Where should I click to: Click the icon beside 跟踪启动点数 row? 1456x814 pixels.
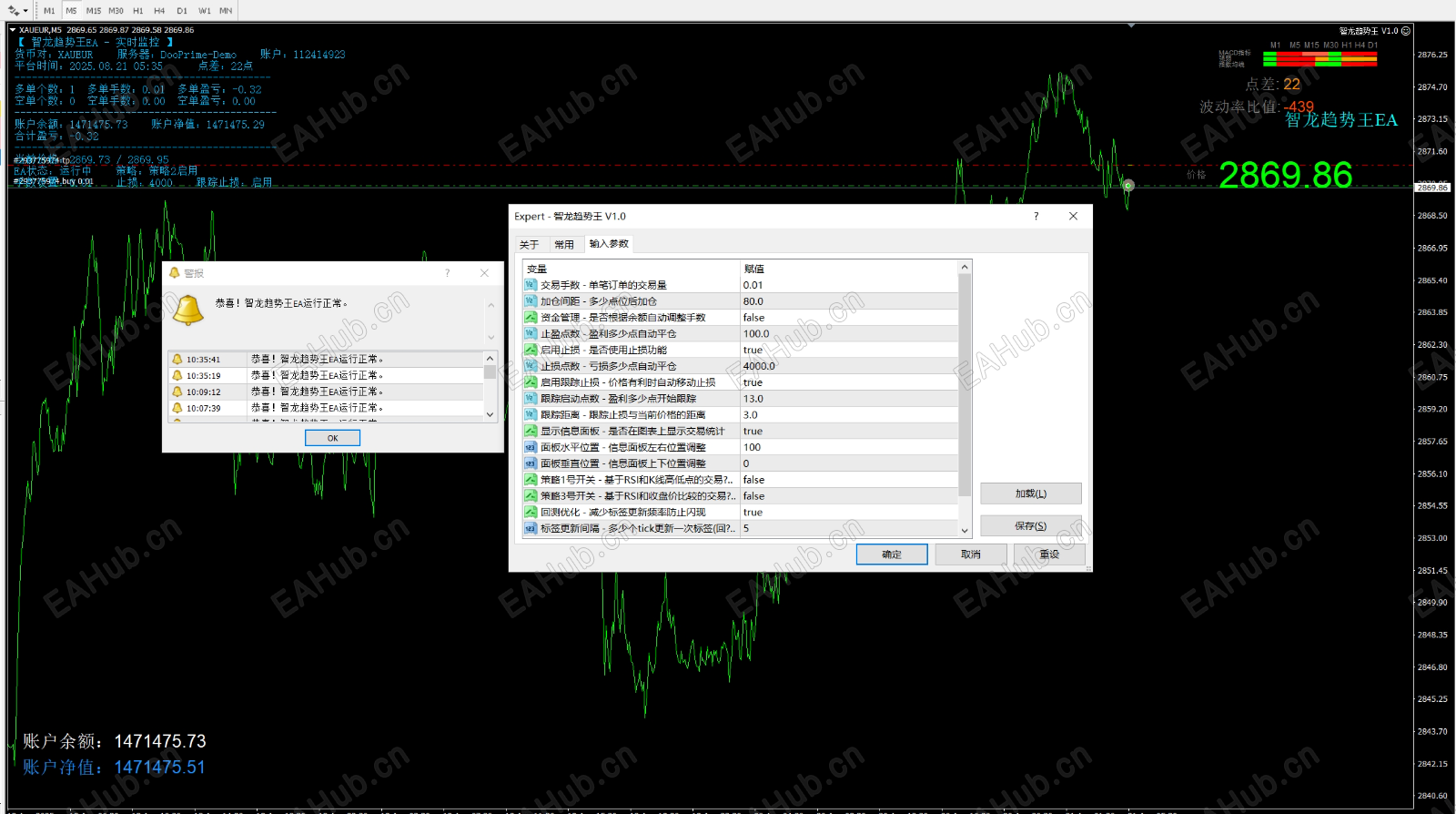(531, 399)
